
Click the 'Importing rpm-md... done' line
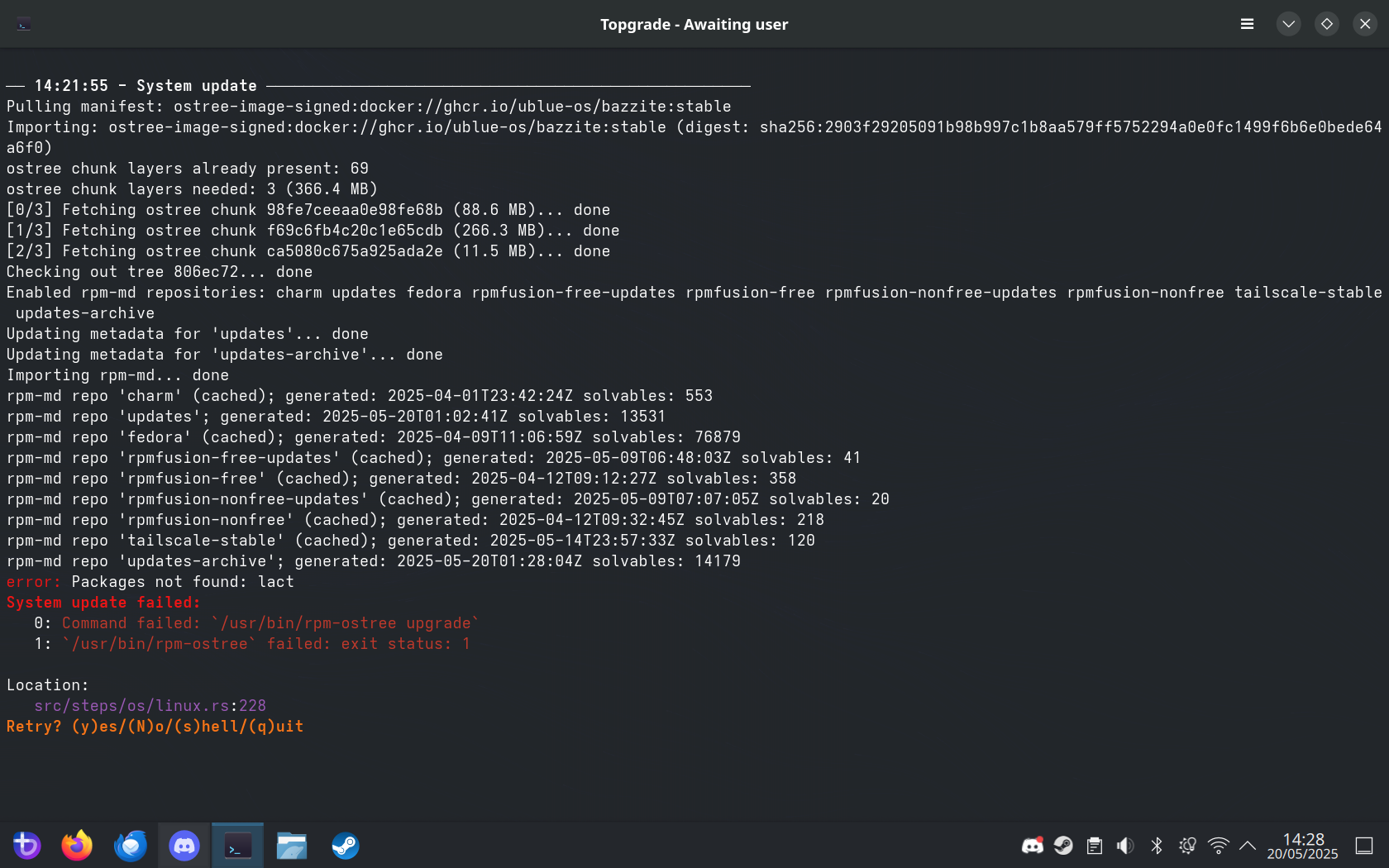(x=118, y=375)
